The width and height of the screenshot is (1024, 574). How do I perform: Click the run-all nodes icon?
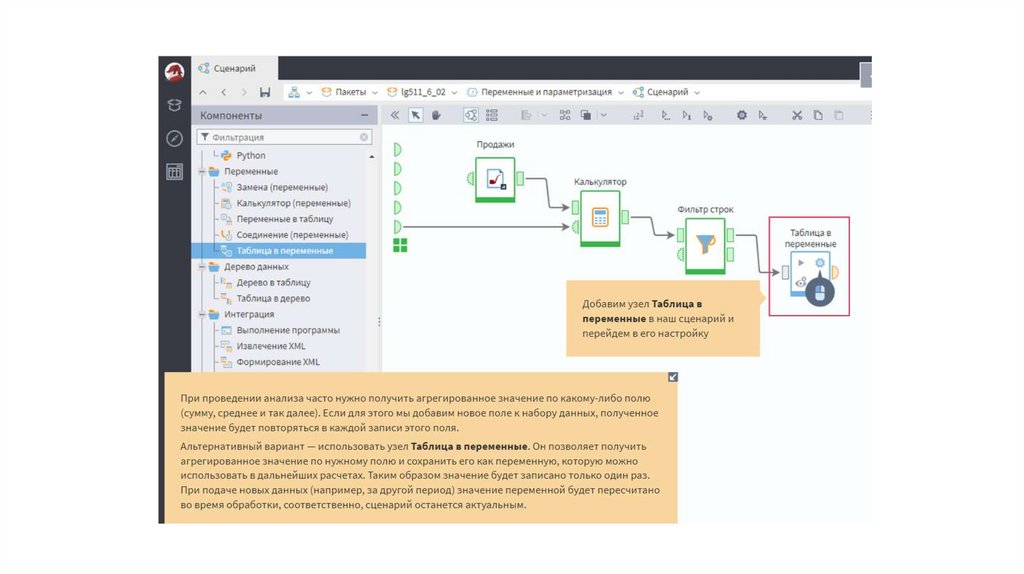(x=665, y=115)
